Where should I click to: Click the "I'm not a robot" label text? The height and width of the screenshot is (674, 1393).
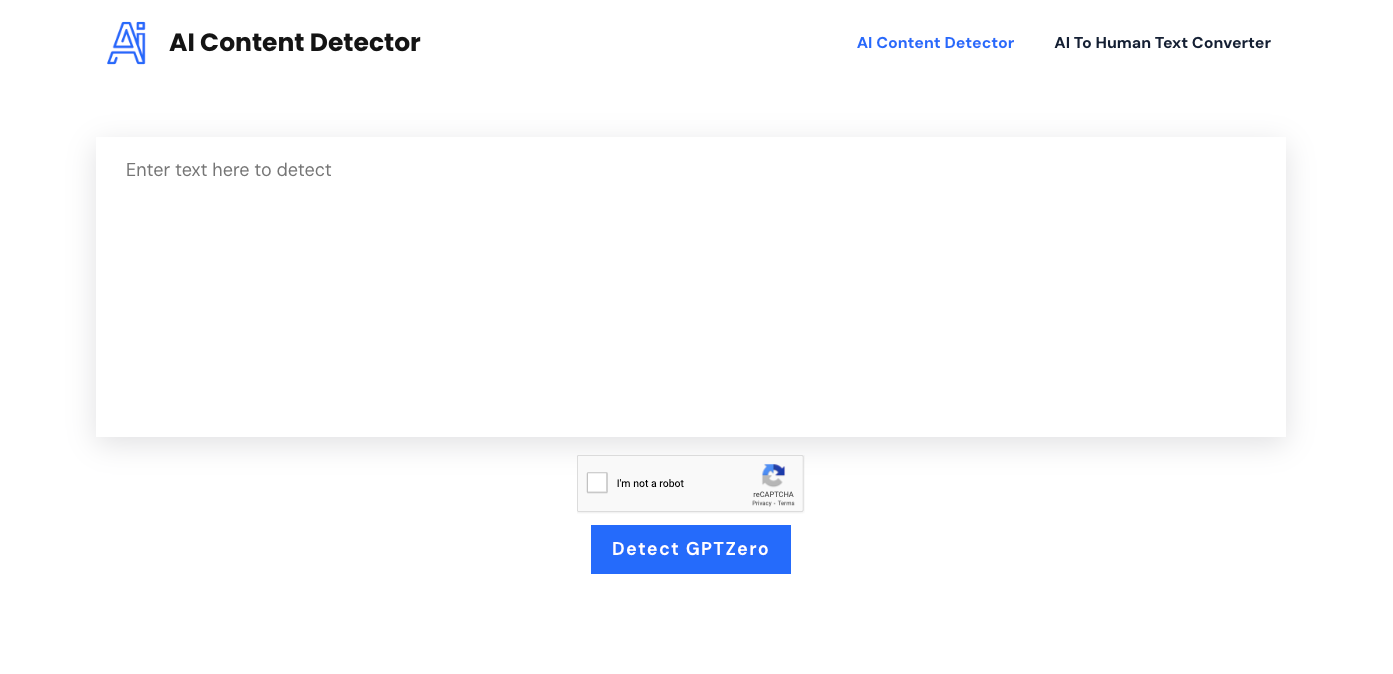pyautogui.click(x=650, y=484)
